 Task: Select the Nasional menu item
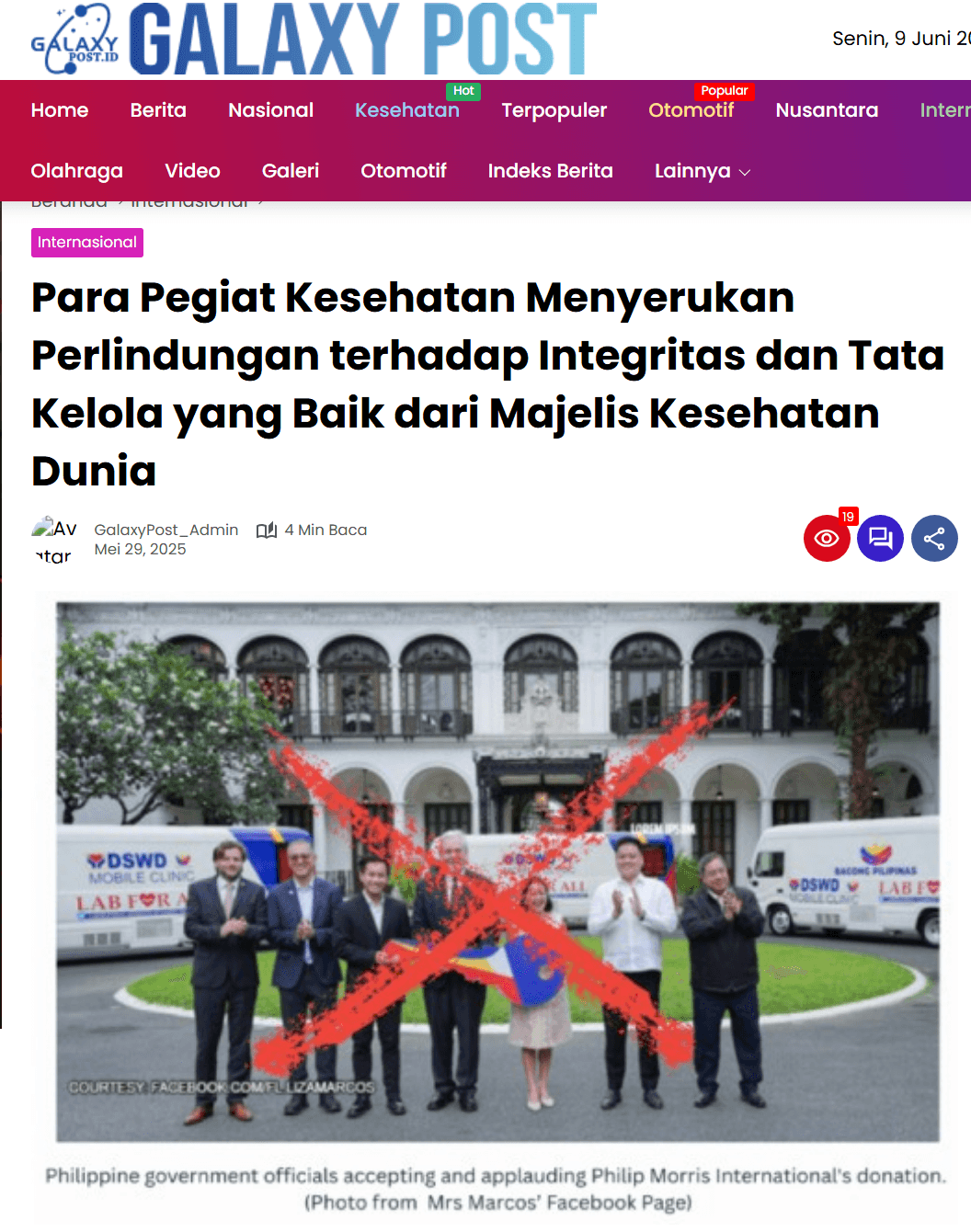point(271,110)
